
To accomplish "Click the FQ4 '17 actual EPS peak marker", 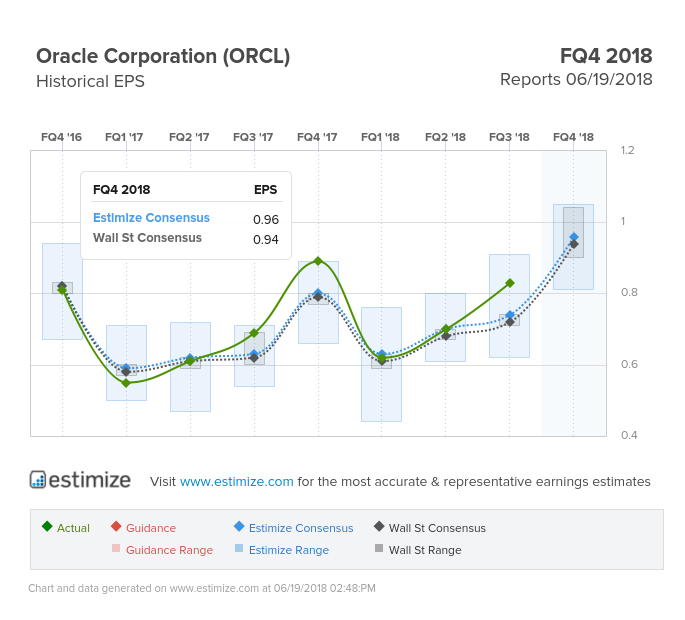I will [x=318, y=261].
